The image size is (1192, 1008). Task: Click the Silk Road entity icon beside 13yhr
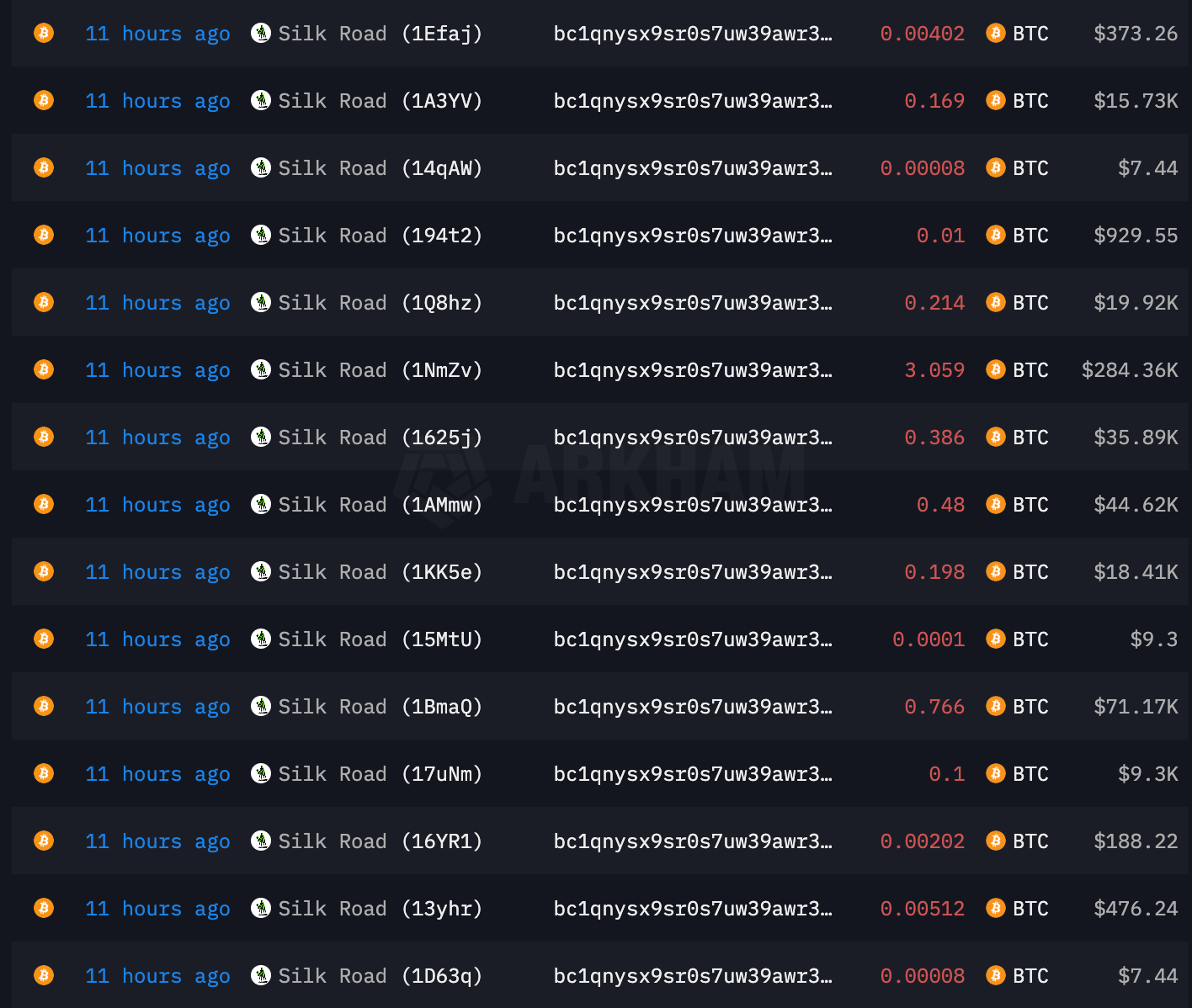click(261, 908)
